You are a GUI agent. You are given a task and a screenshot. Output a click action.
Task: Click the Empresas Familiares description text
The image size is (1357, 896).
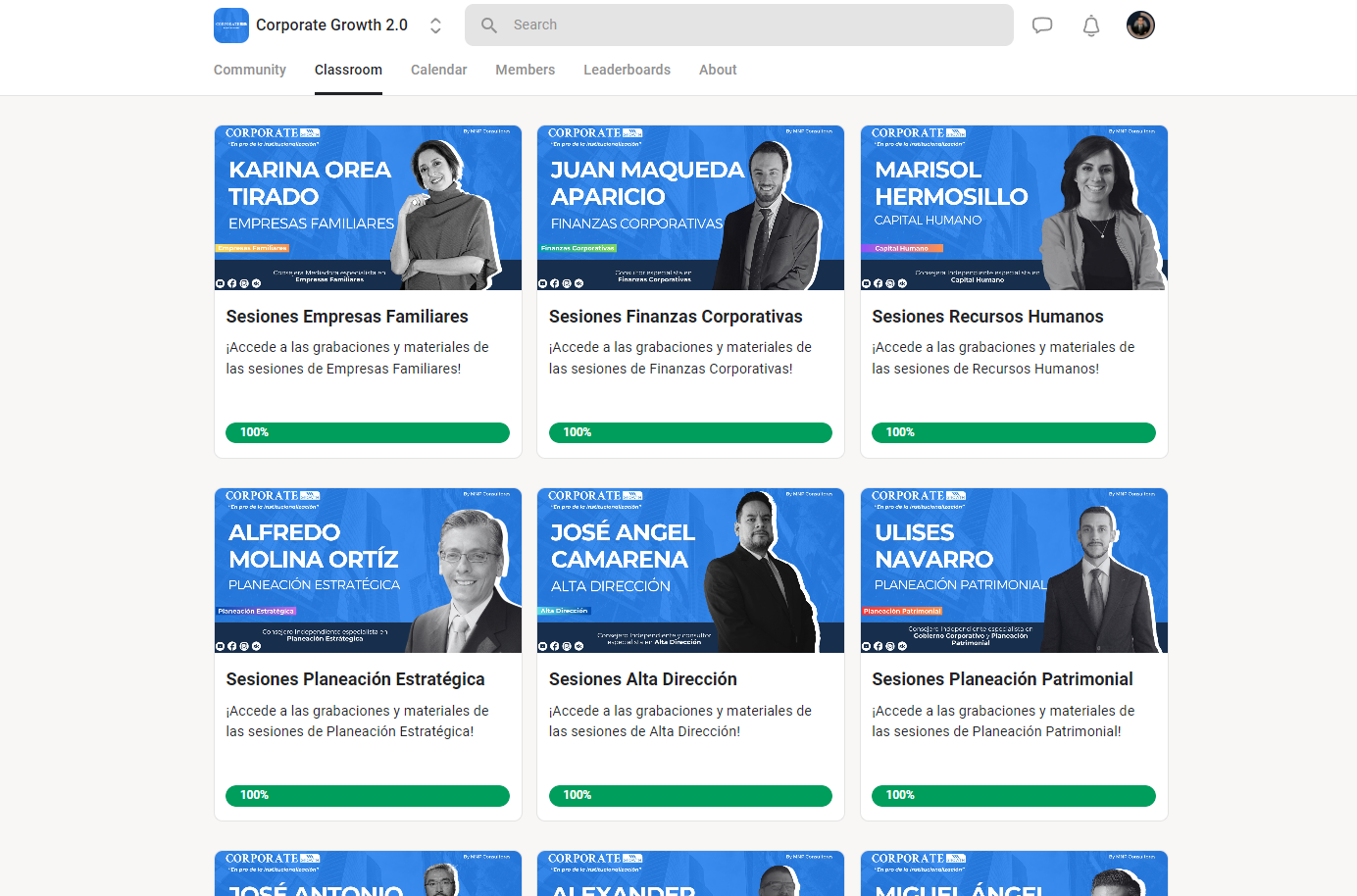point(357,358)
